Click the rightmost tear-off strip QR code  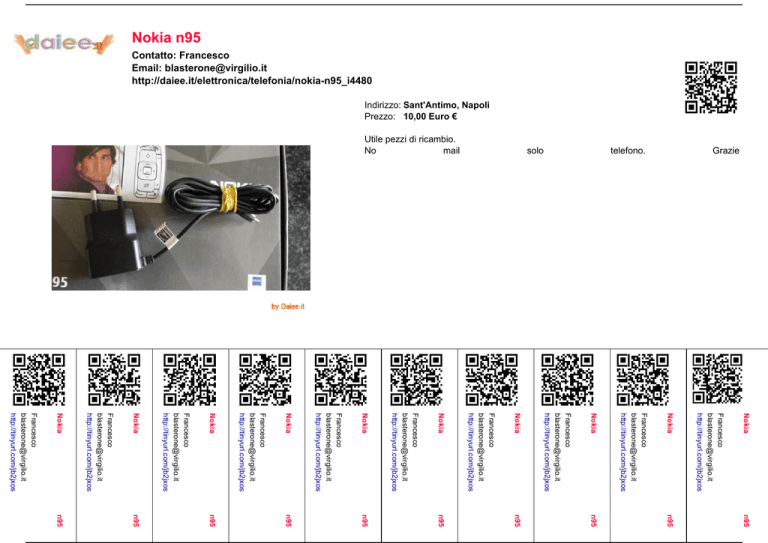pos(718,378)
